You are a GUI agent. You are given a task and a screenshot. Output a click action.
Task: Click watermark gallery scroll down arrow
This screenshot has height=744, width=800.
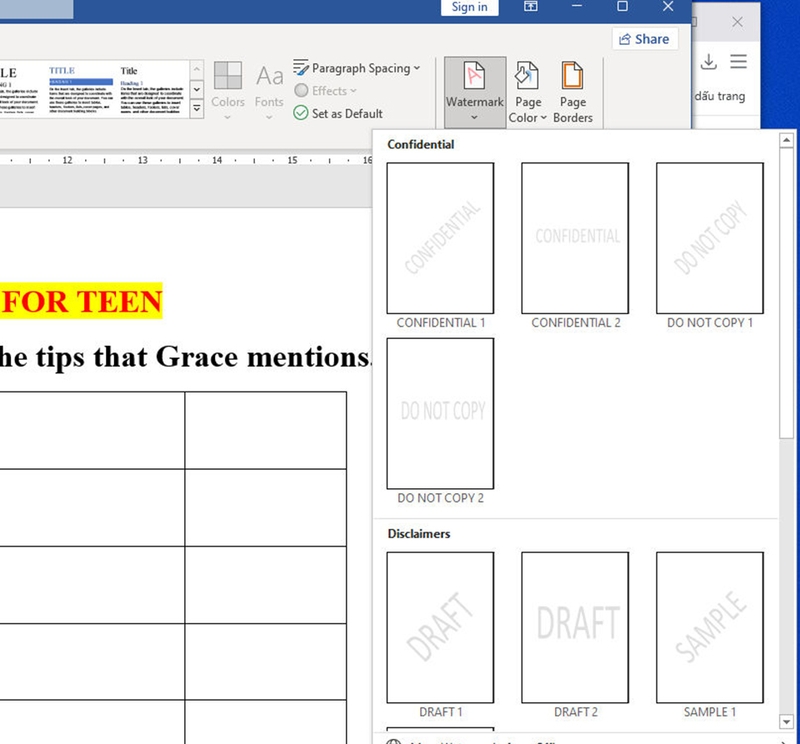787,722
